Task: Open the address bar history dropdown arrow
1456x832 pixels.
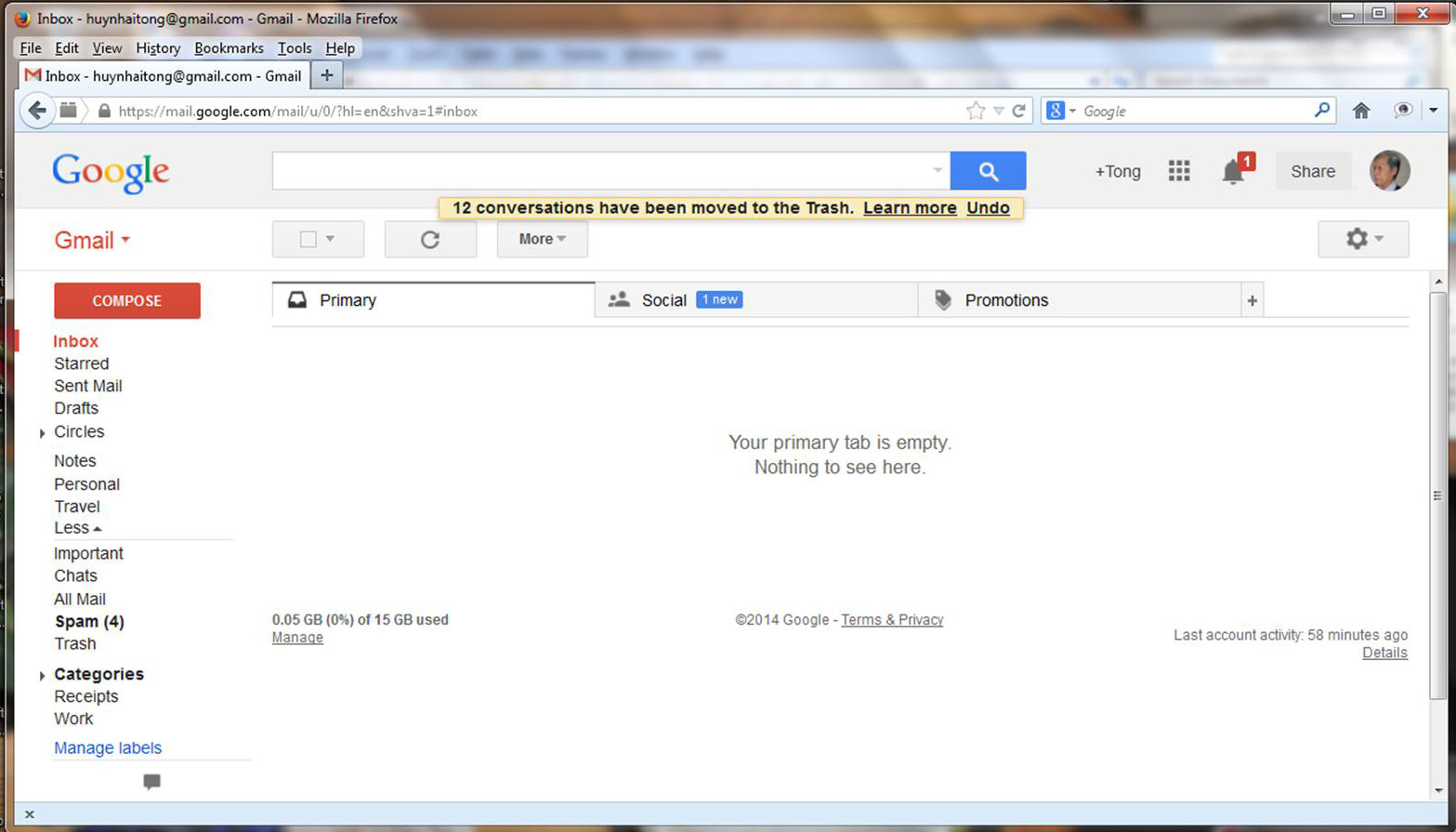Action: [998, 111]
